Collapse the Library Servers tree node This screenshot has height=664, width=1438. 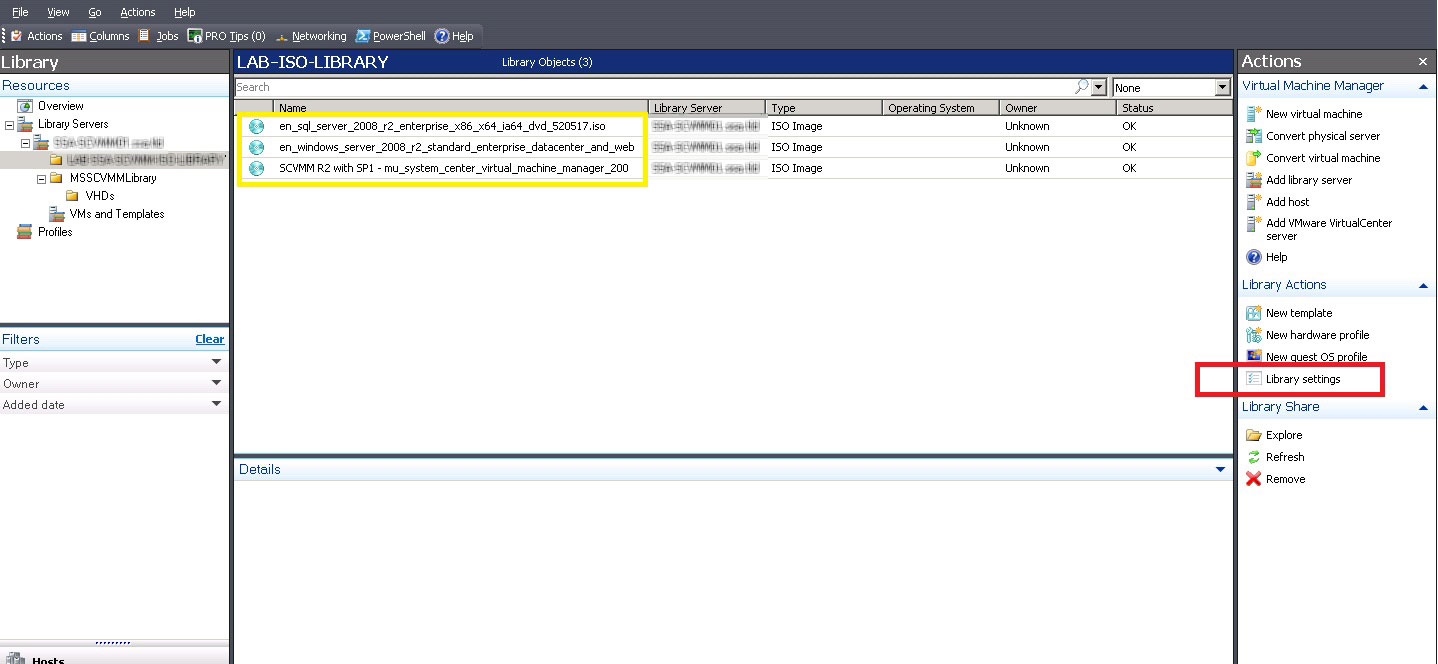click(x=9, y=125)
